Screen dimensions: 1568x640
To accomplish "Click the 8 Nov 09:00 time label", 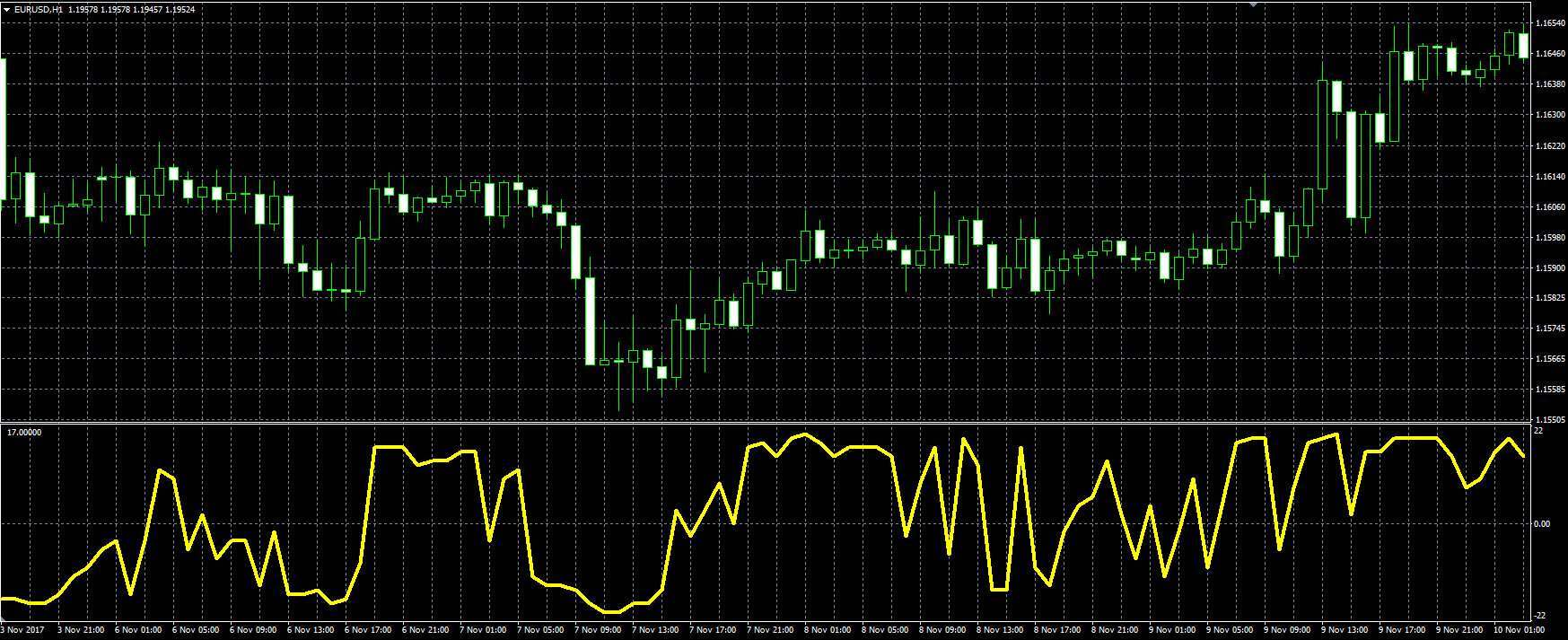I will tap(942, 630).
